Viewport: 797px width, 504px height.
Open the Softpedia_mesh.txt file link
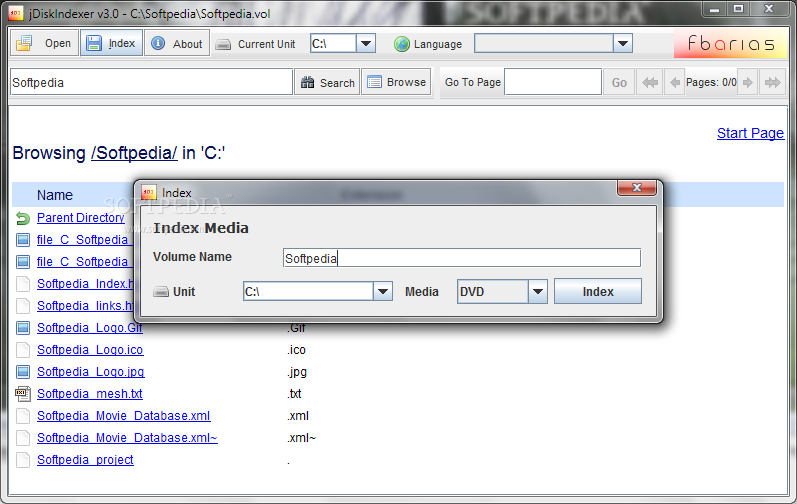point(89,394)
